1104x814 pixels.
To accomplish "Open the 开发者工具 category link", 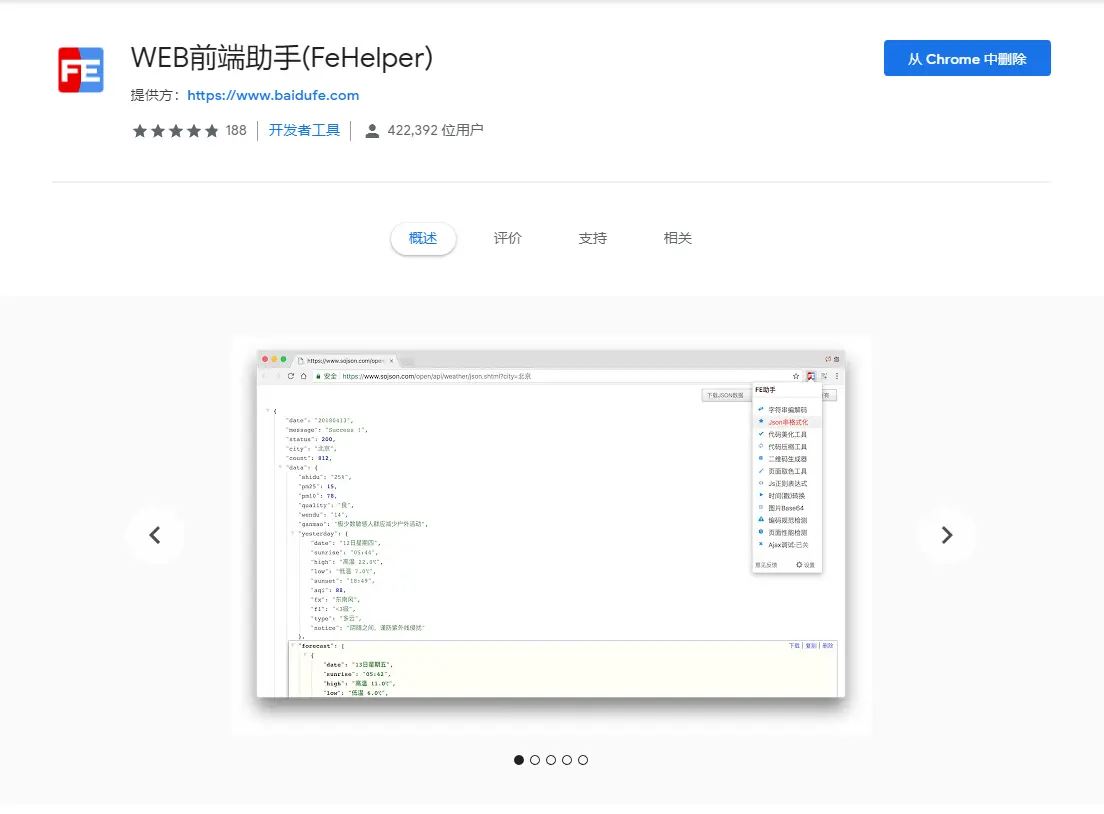I will coord(304,130).
